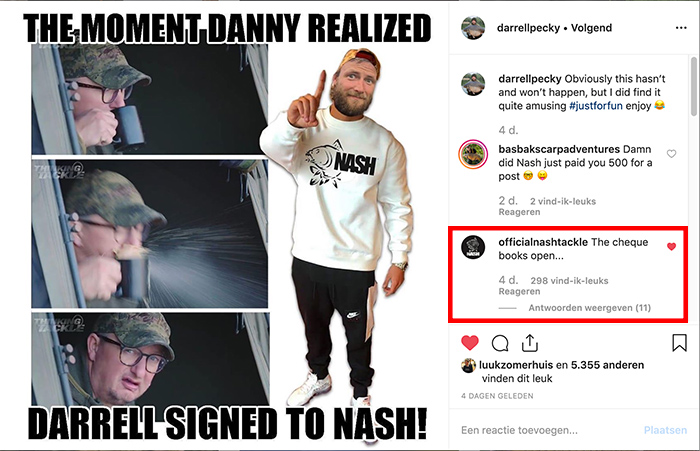
Task: Unlike the officialnashtackle comment heart
Action: 671,246
